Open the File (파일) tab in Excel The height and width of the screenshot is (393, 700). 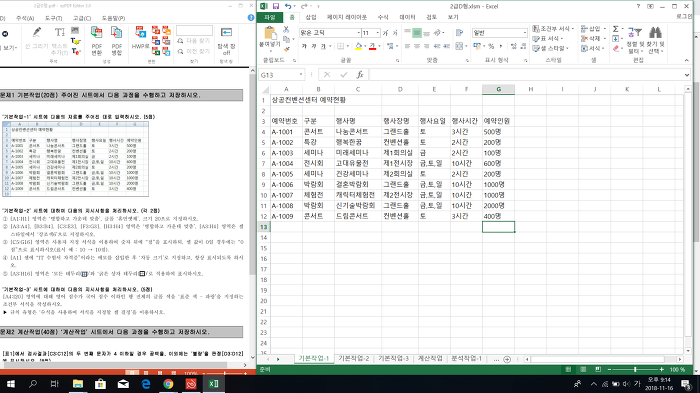(x=270, y=17)
